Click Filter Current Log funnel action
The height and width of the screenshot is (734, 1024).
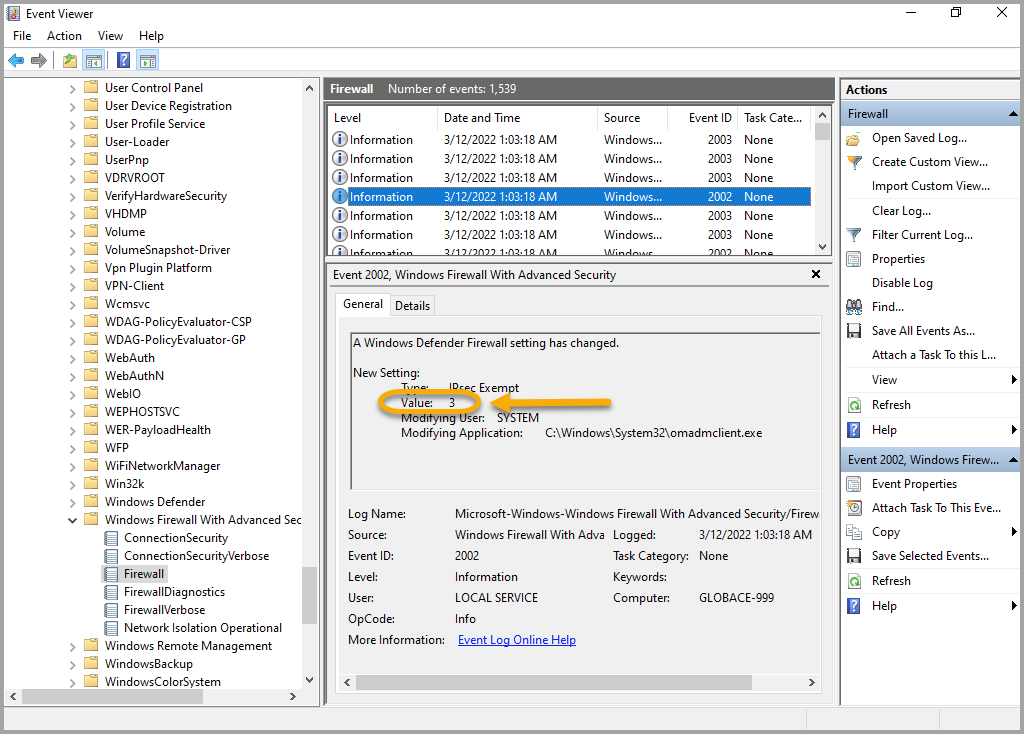[x=921, y=235]
